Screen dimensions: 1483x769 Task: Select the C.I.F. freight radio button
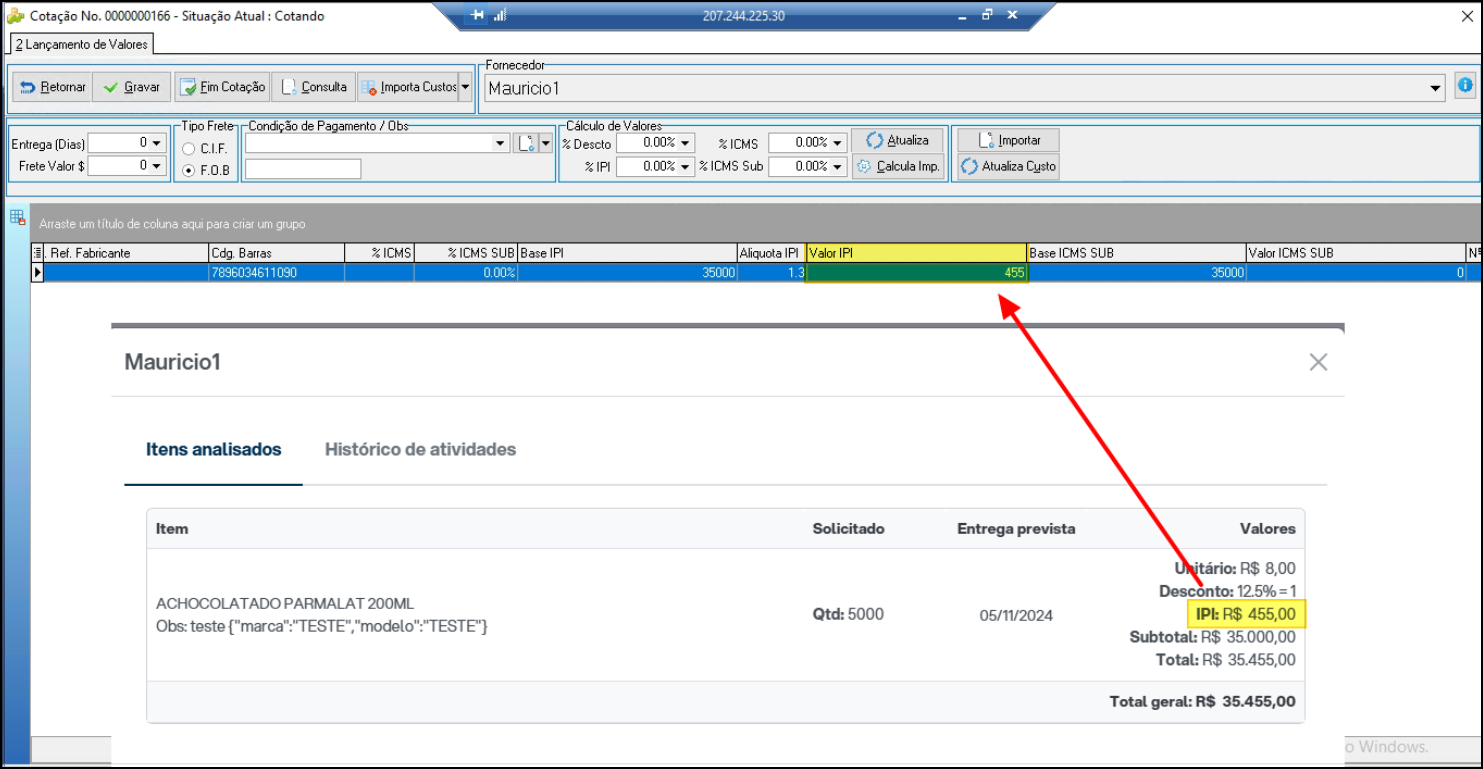(x=189, y=148)
